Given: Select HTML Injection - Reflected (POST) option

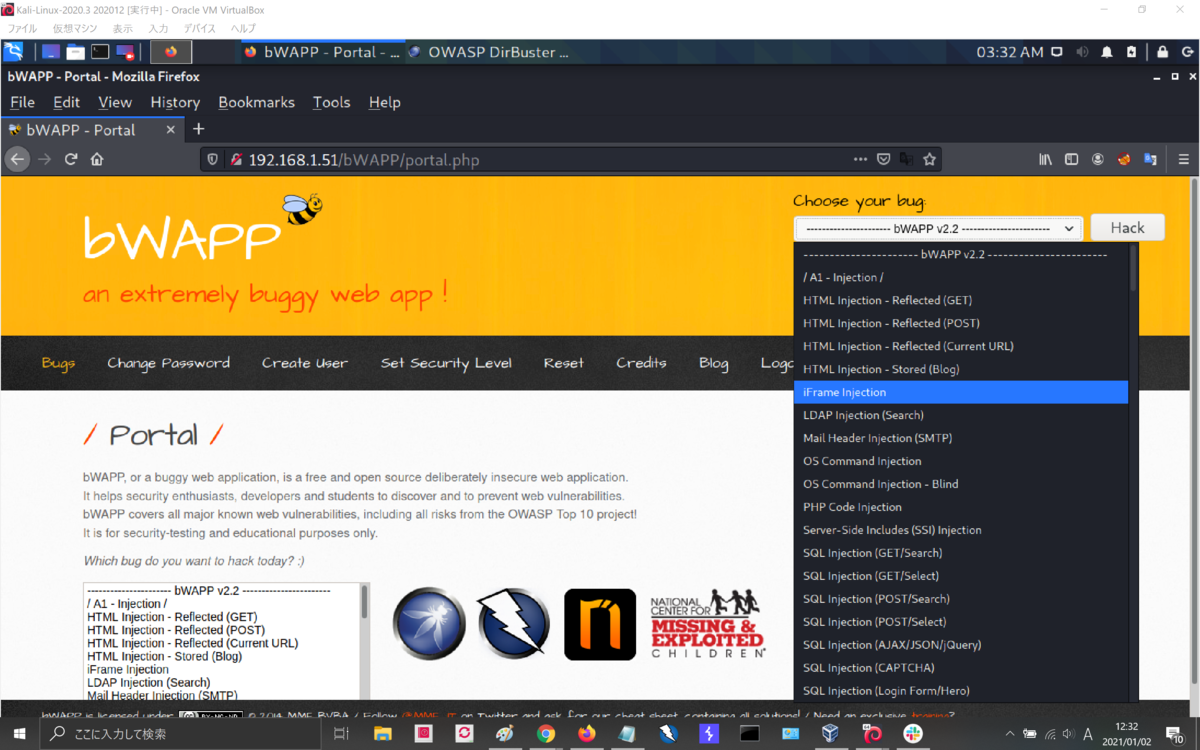Looking at the screenshot, I should point(961,323).
